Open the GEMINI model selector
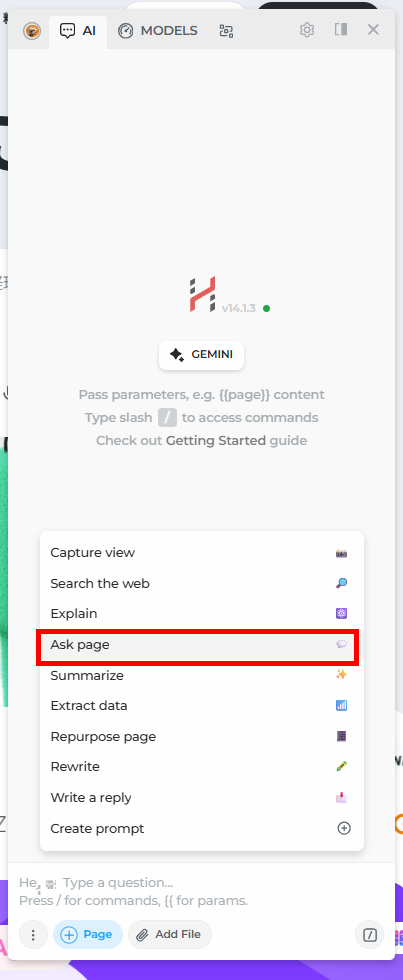Viewport: 403px width, 980px height. 201,355
